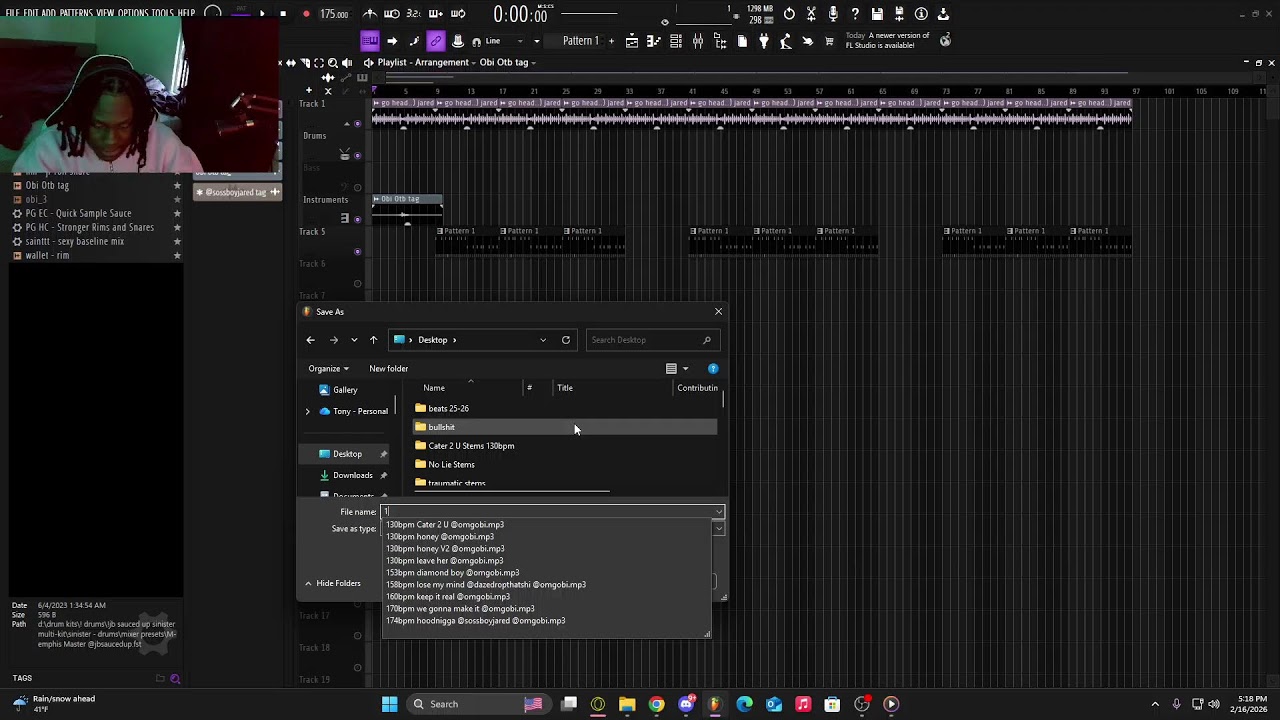Toggle the metronome icon

tap(370, 14)
